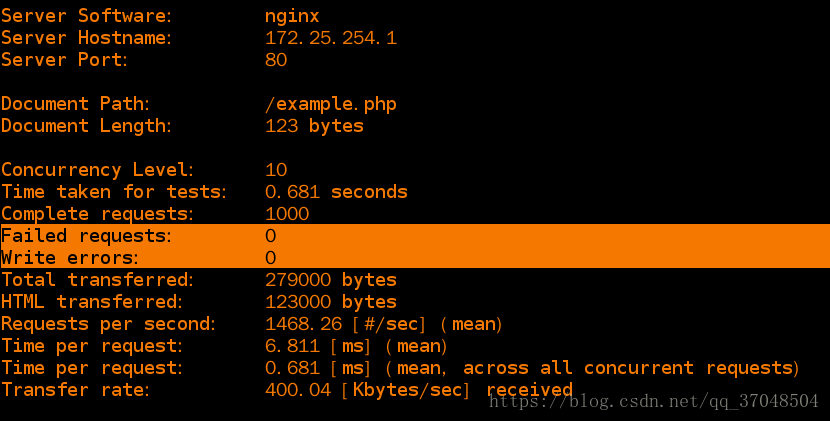Viewport: 830px width, 421px height.
Task: Select '0.681 [ms] (mean, across all concurrent requests)'
Action: tap(532, 368)
